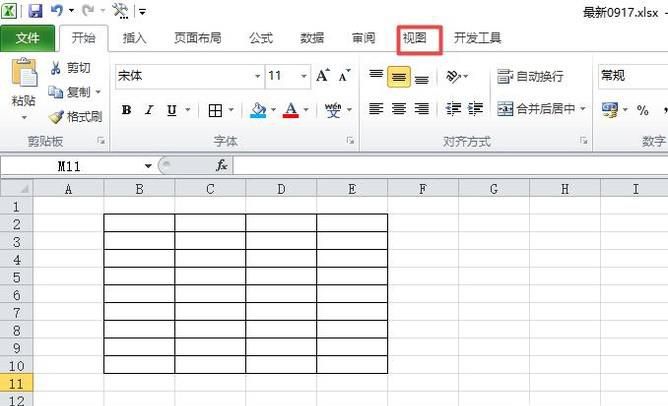Click the text orientation icon
This screenshot has height=406, width=668.
(454, 77)
